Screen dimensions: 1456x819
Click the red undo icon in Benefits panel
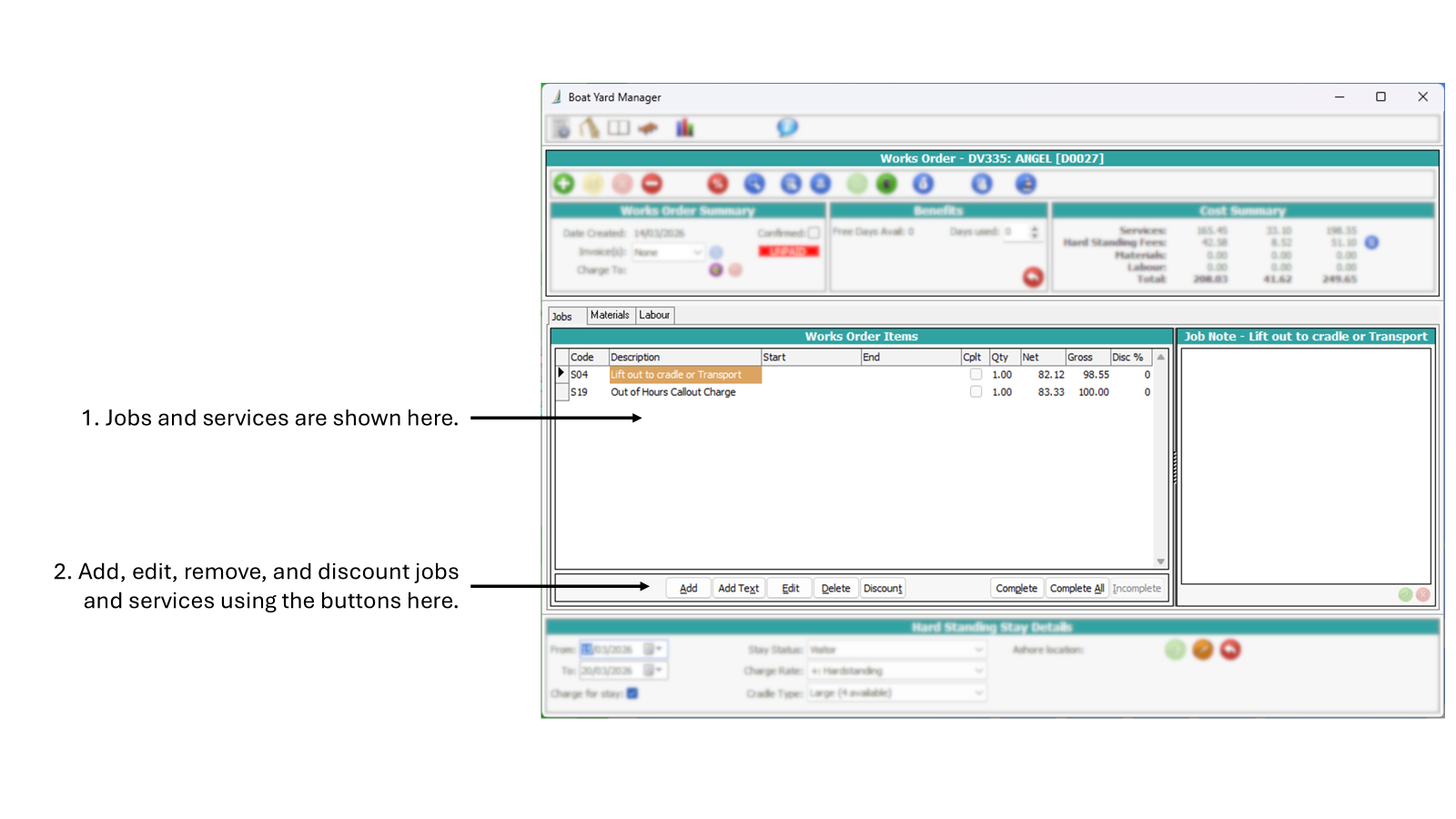1033,278
